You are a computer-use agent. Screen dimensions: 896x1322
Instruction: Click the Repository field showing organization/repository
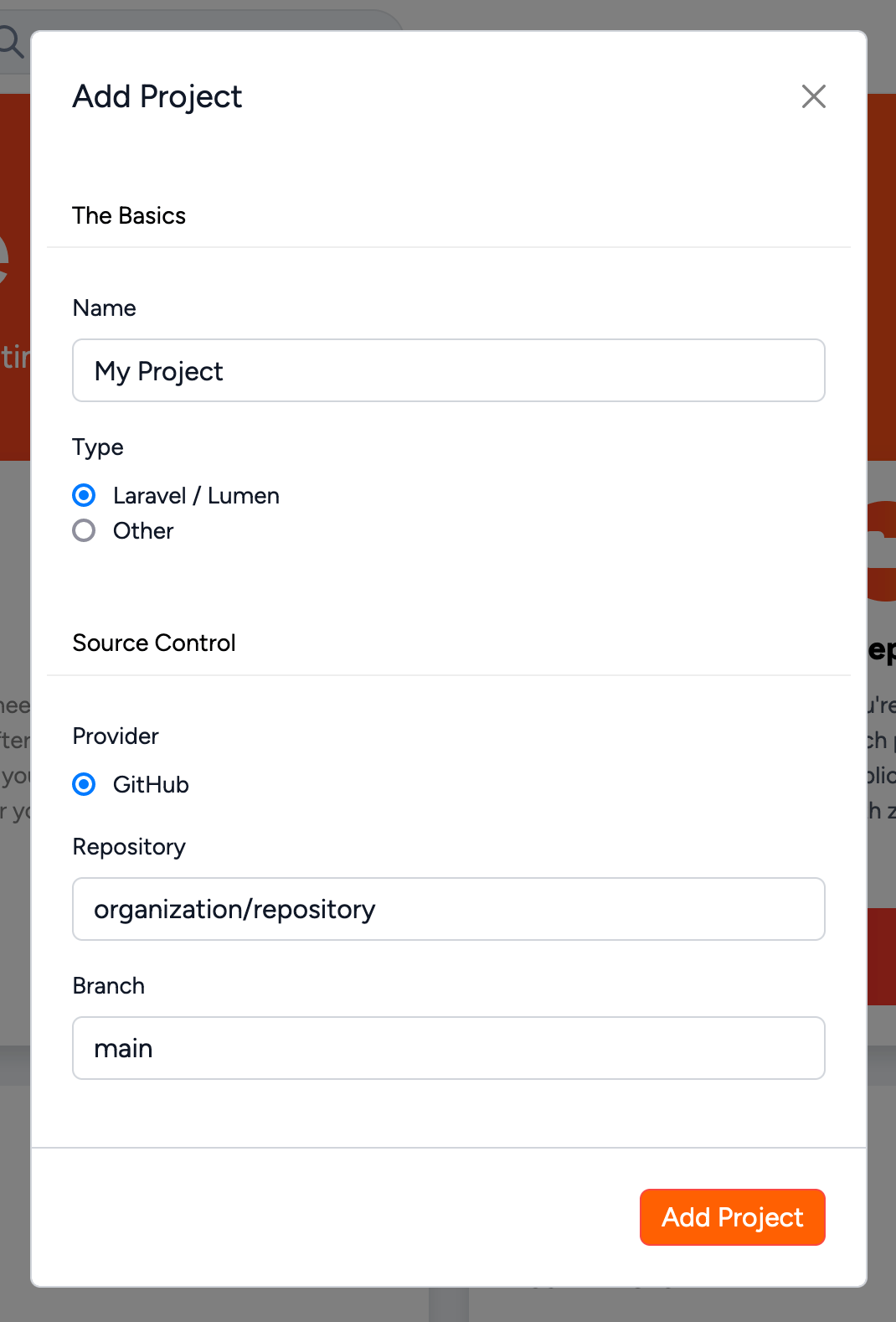pos(449,909)
